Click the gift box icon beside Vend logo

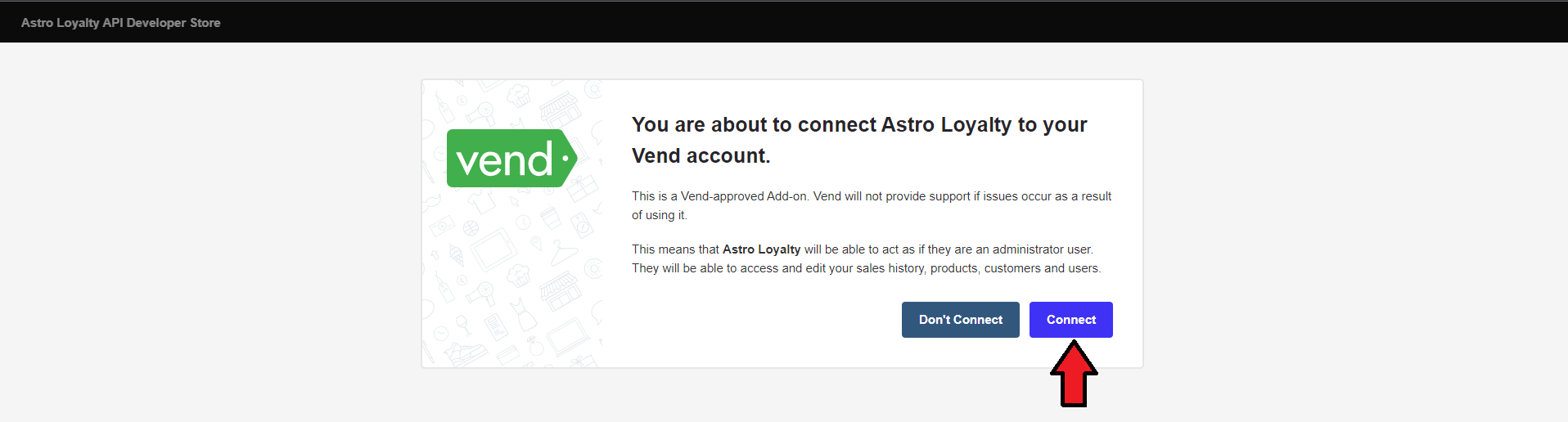tap(583, 189)
